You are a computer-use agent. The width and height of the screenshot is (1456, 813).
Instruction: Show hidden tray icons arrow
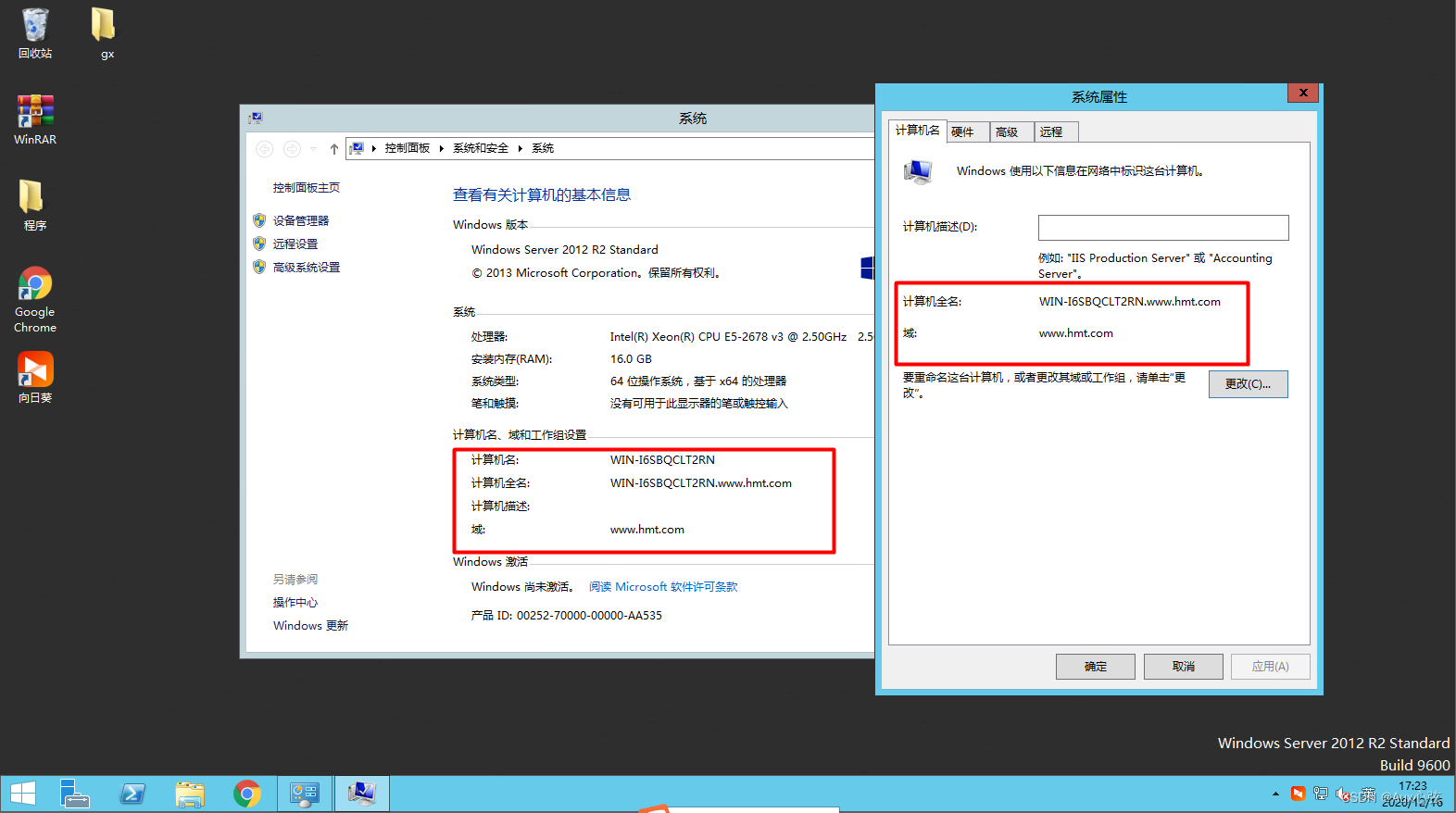point(1275,794)
